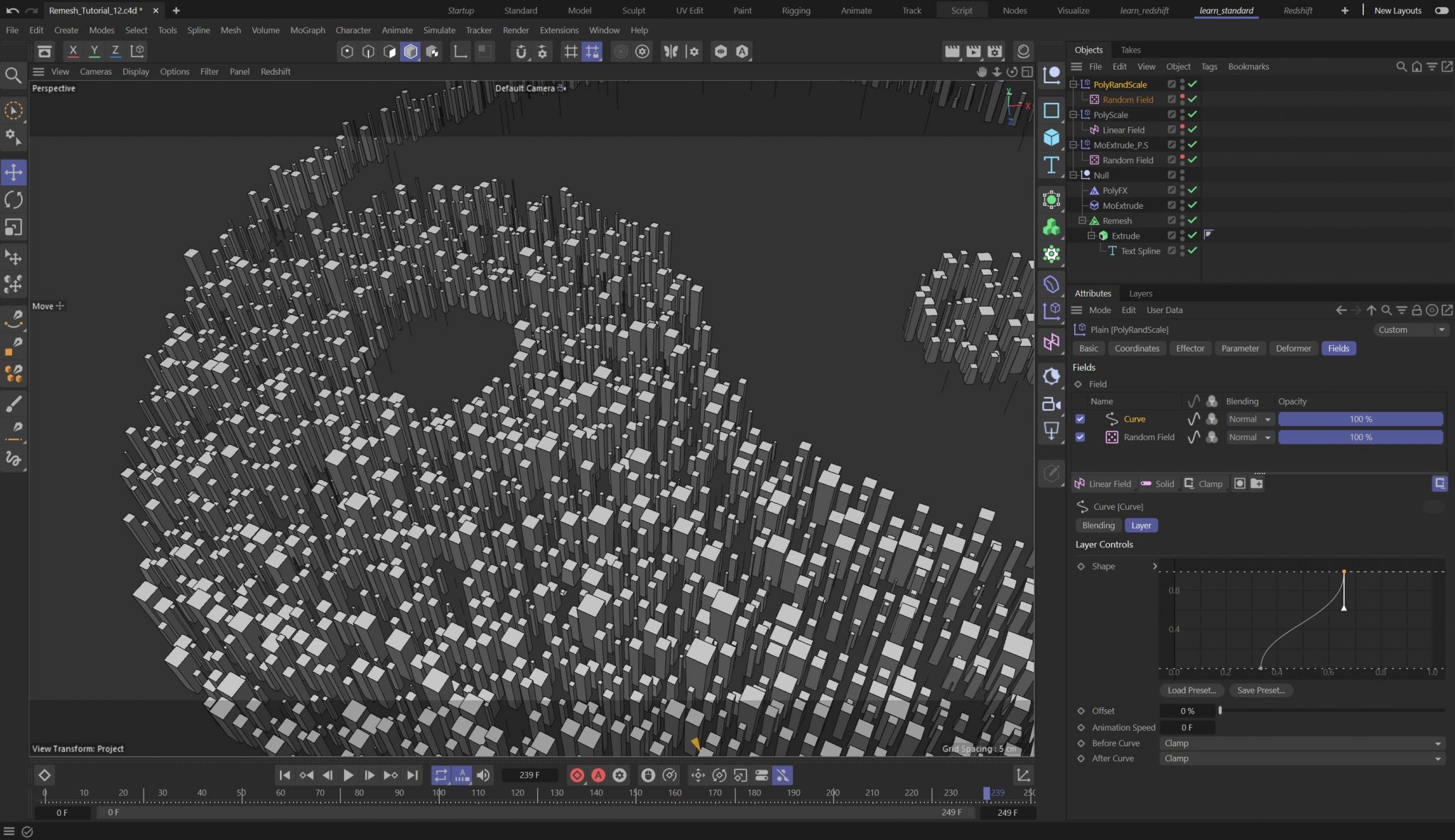Switch to the Effector tab
This screenshot has height=840, width=1455.
pos(1190,349)
